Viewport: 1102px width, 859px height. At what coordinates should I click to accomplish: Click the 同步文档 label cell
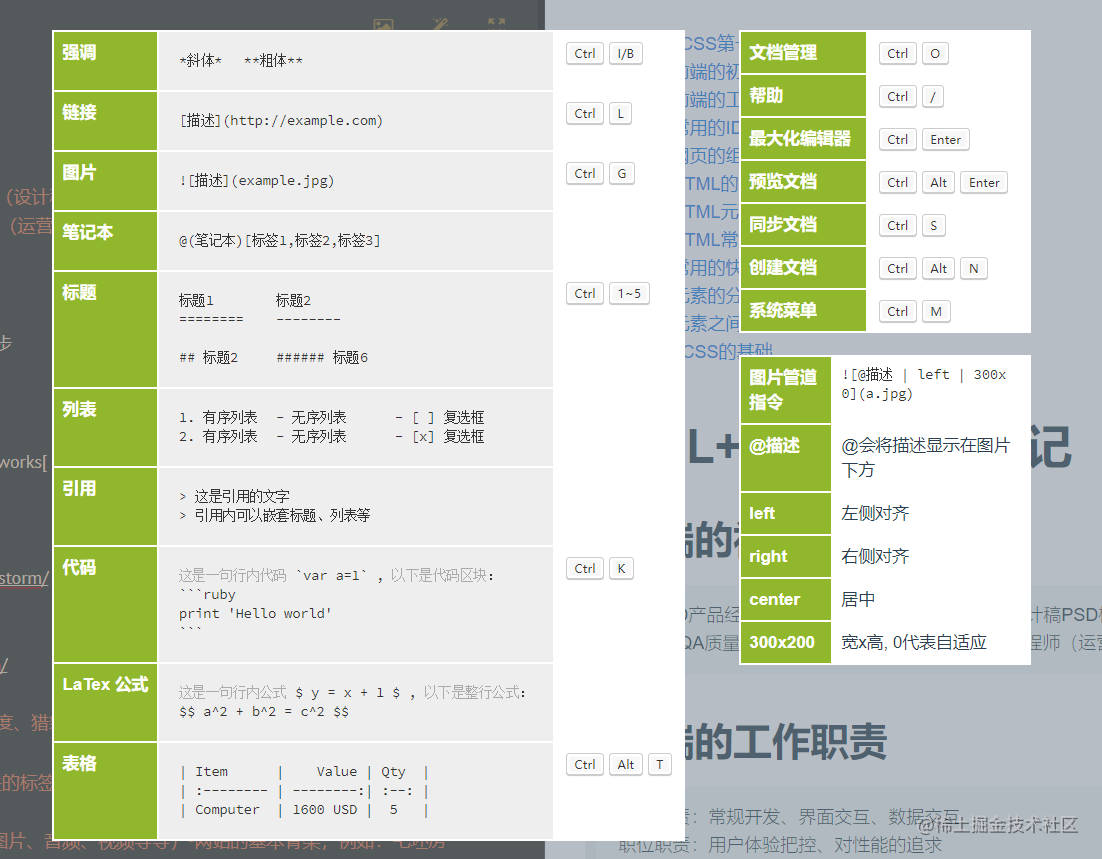803,224
